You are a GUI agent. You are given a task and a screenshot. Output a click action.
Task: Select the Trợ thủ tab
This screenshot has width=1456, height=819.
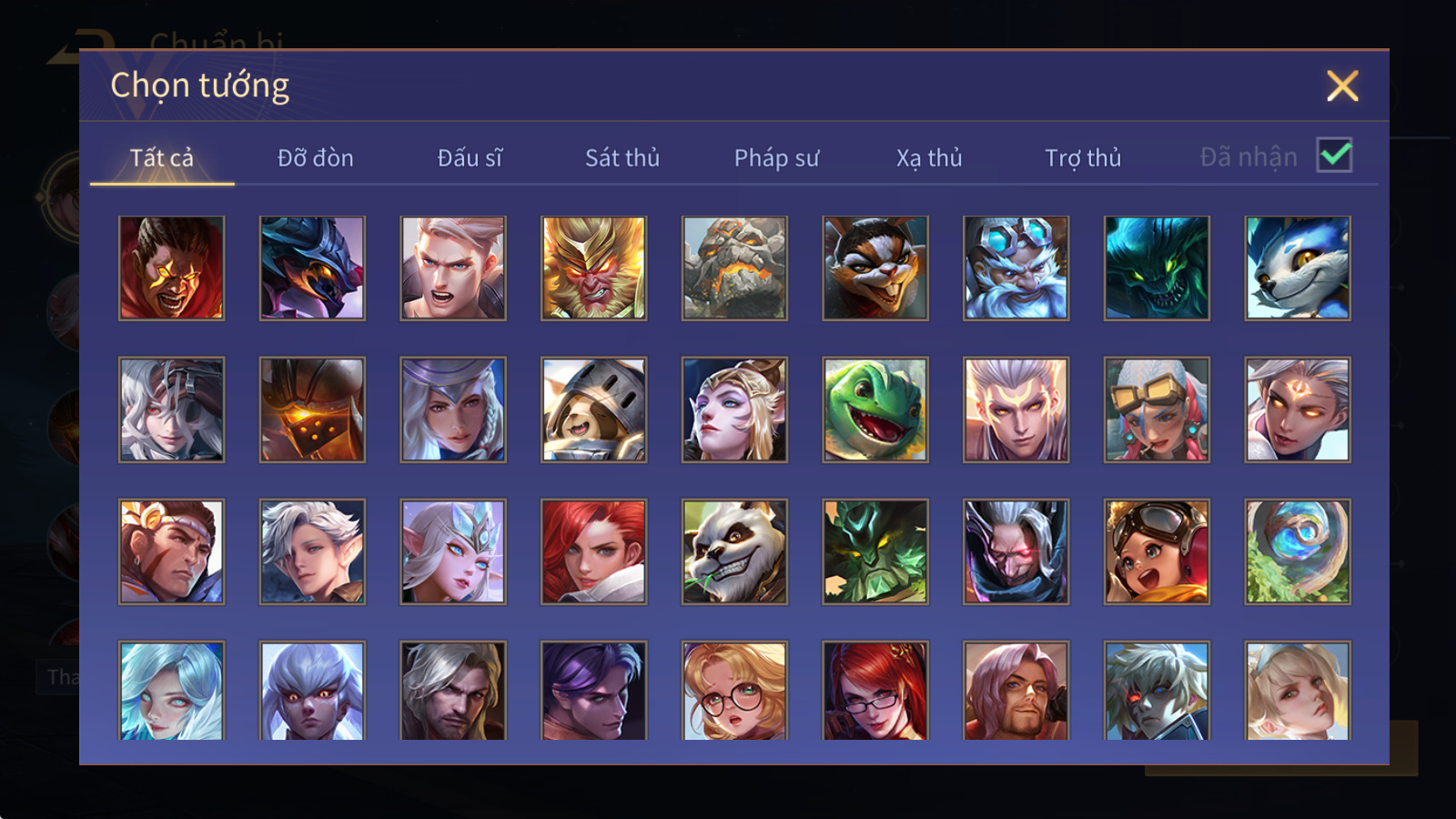tap(1083, 158)
